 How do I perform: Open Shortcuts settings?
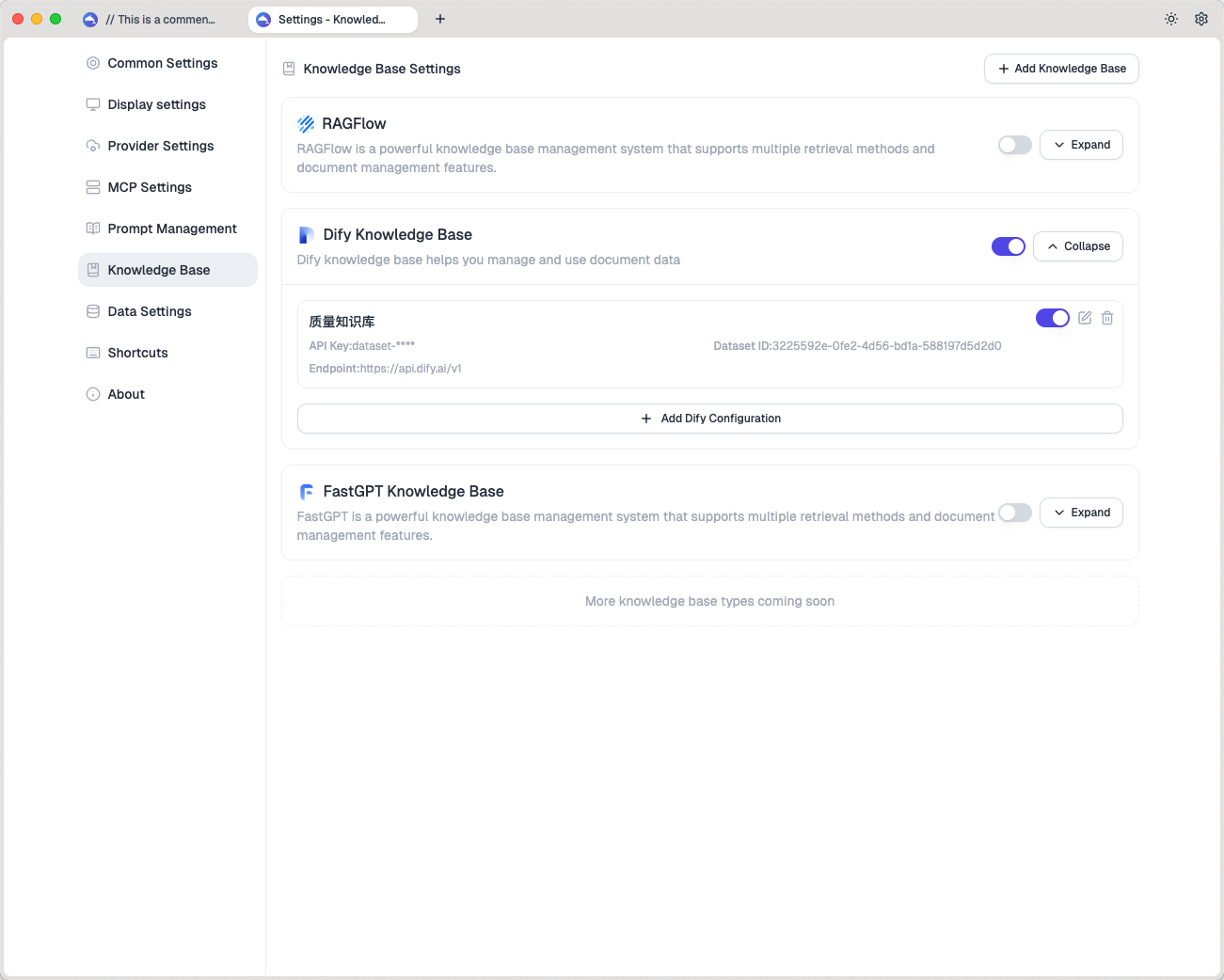[167, 353]
